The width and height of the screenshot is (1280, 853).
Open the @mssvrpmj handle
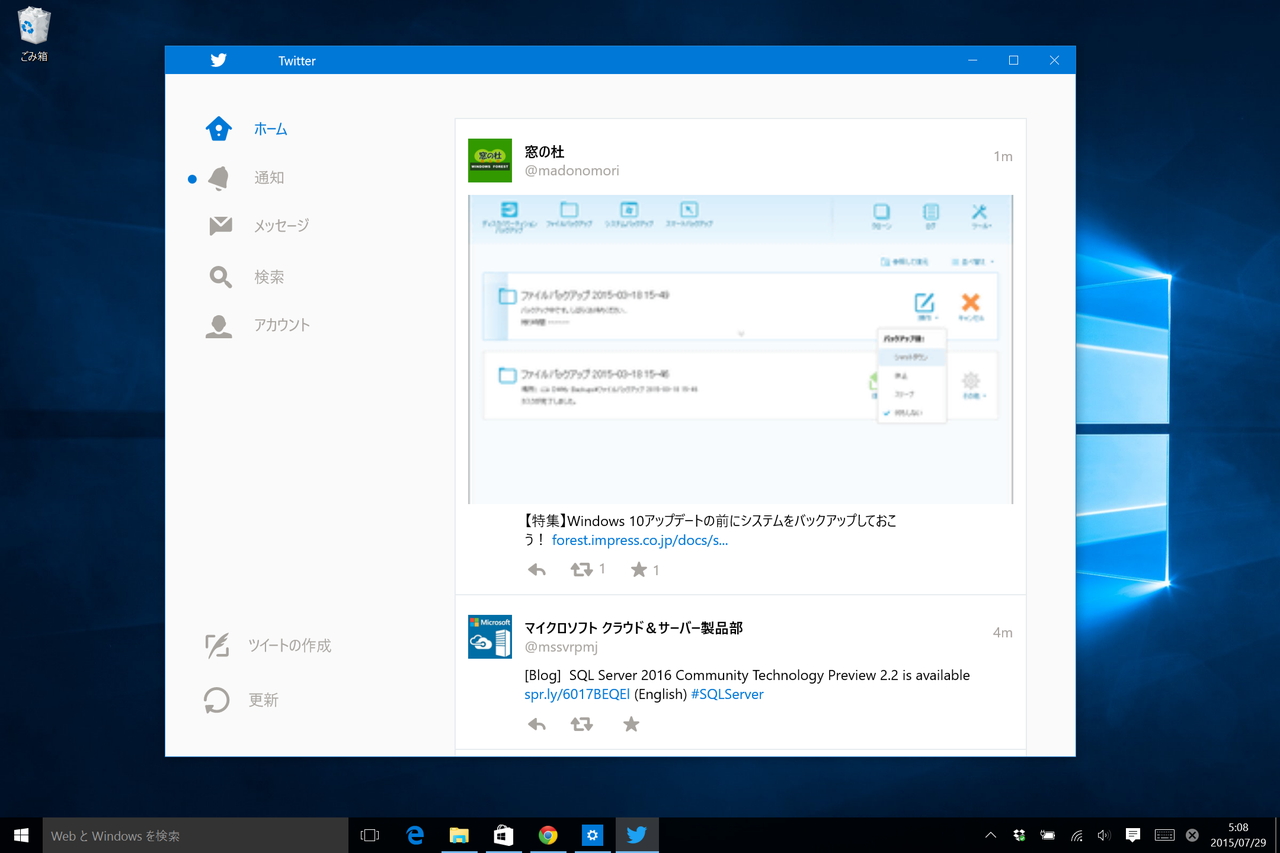click(561, 647)
